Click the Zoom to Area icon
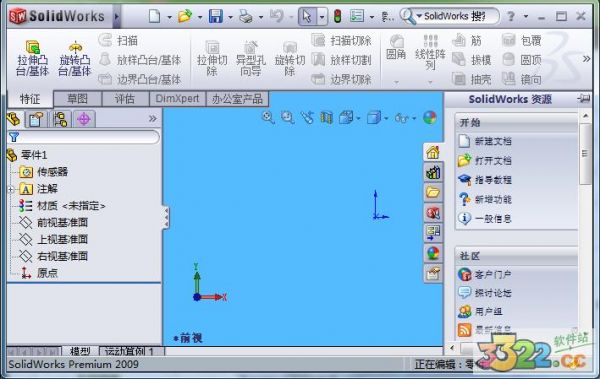 pyautogui.click(x=287, y=118)
